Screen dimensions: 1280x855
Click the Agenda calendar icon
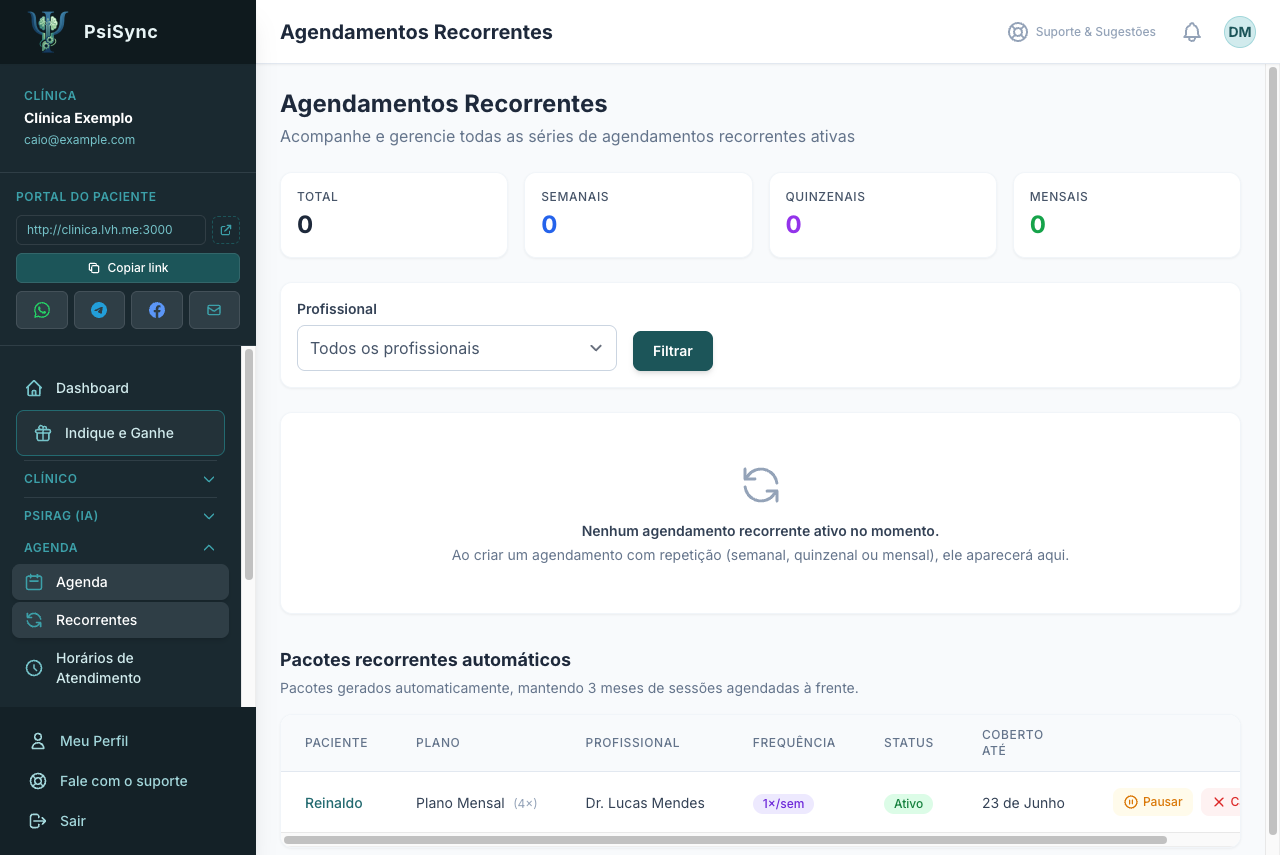click(x=34, y=582)
